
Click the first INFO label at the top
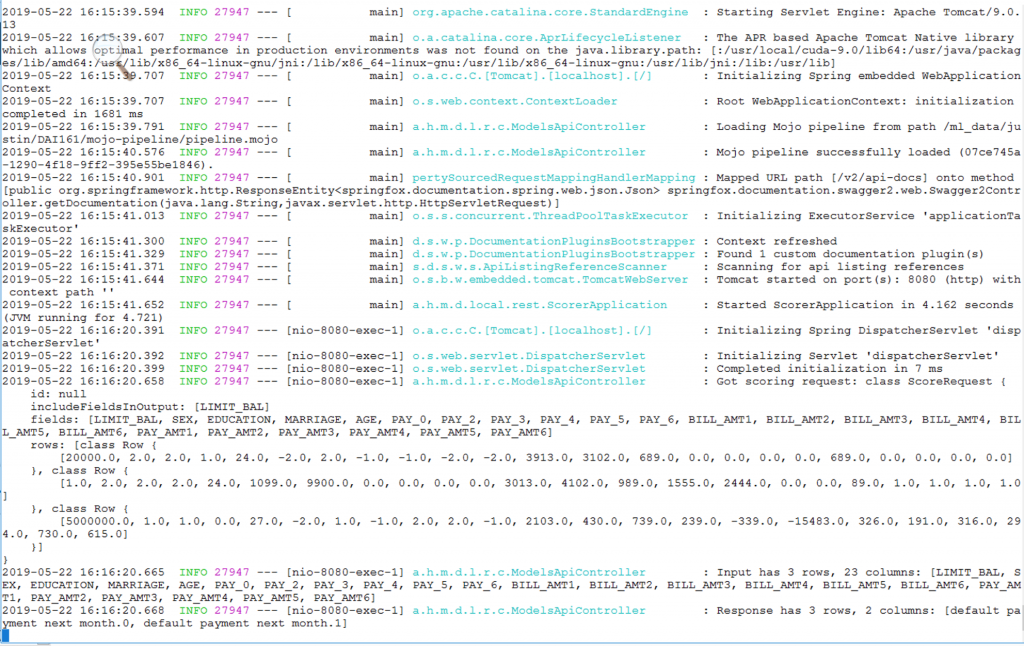[192, 11]
